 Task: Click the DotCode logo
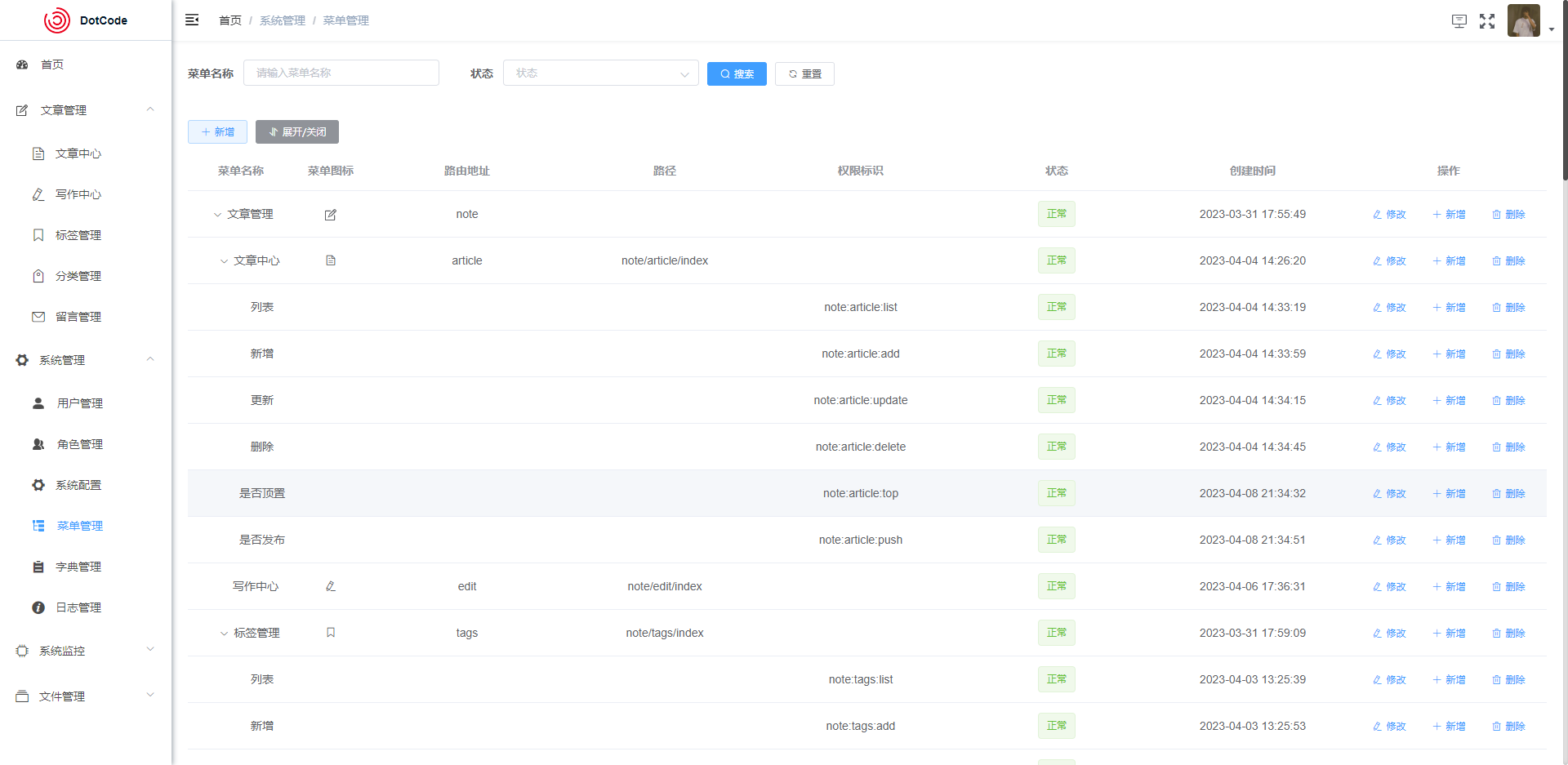click(x=86, y=20)
